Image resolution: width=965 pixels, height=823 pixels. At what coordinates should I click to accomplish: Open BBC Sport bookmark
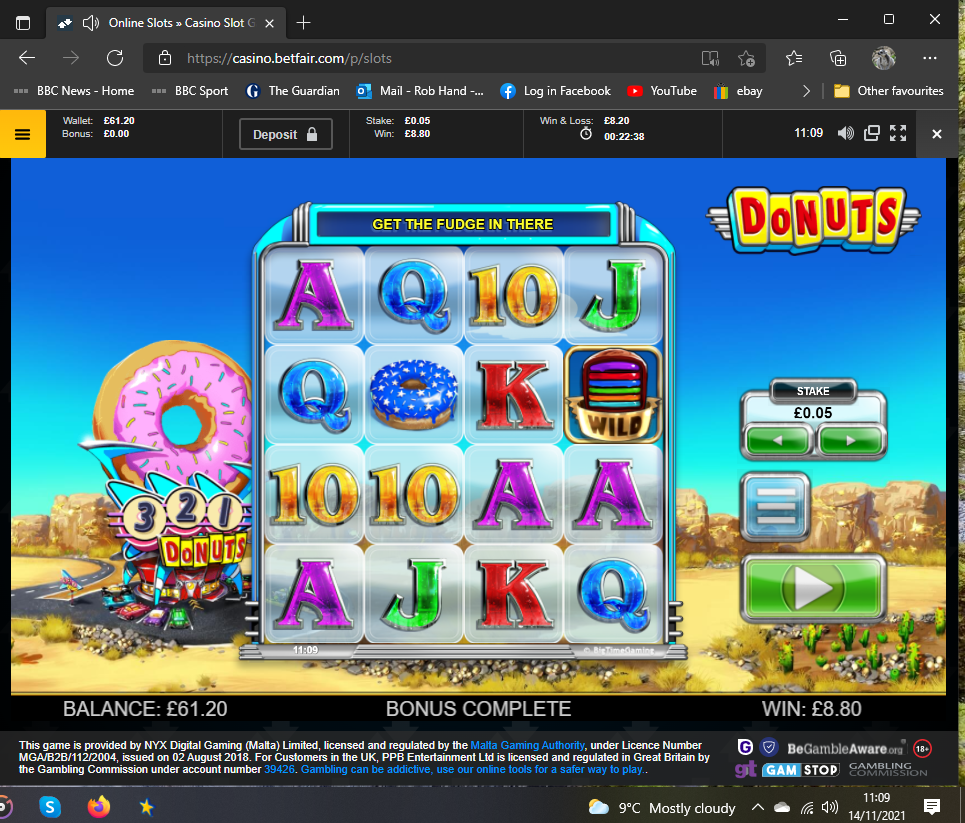190,91
